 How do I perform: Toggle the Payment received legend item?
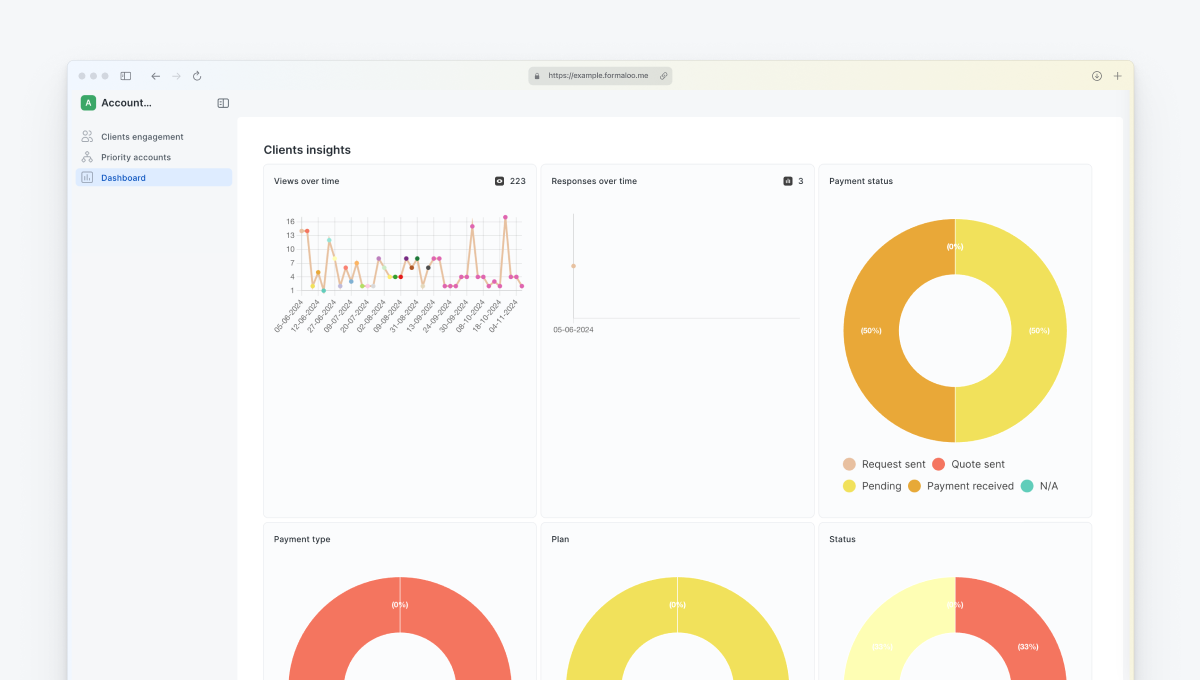click(961, 486)
